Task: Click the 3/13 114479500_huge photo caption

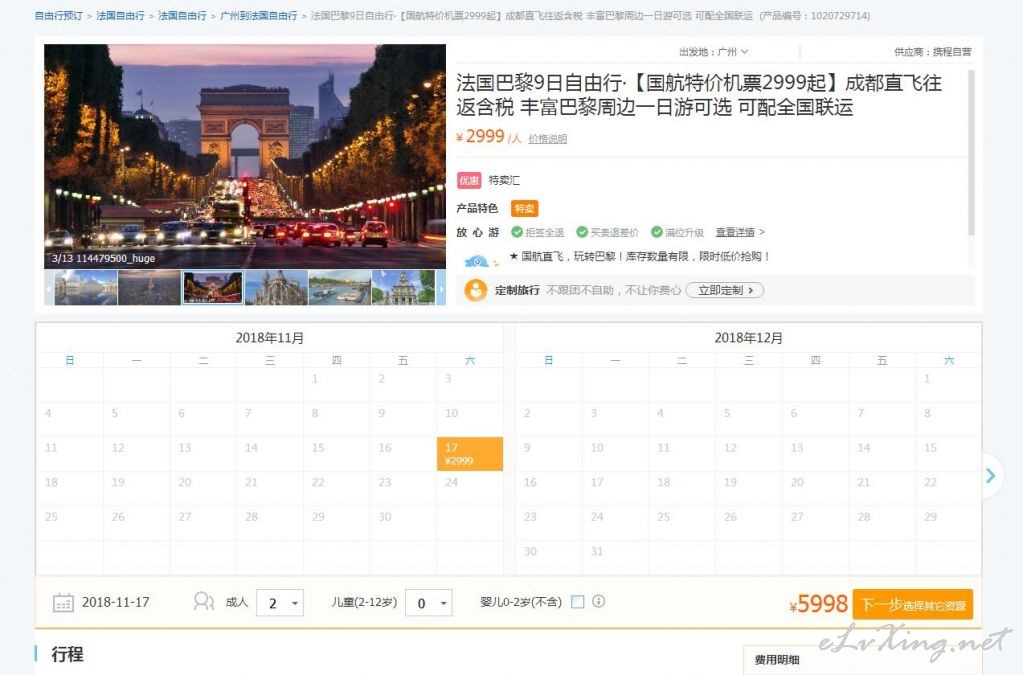Action: 103,258
